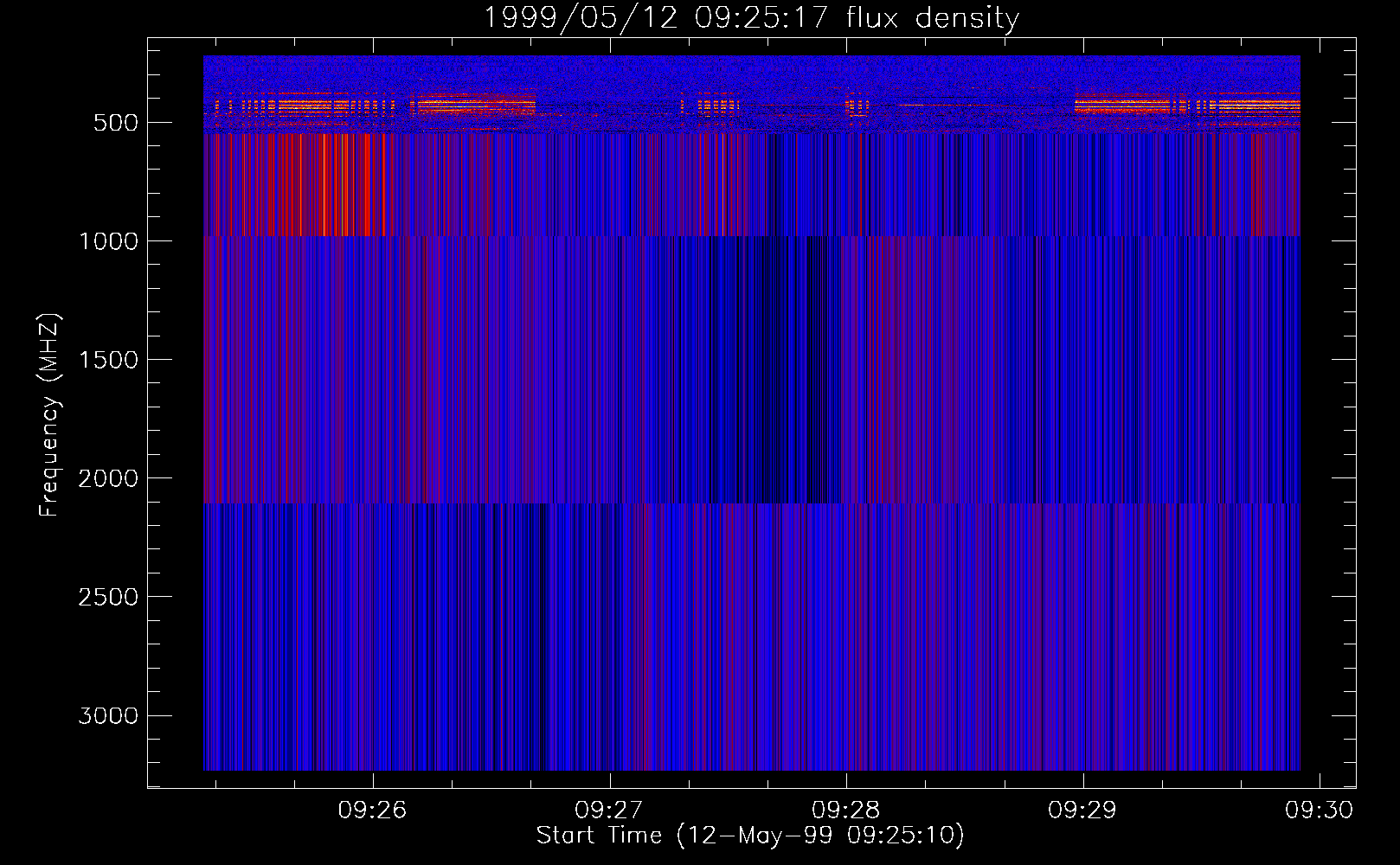
Task: Click the 09:29 time tick label
Action: pyautogui.click(x=1082, y=810)
